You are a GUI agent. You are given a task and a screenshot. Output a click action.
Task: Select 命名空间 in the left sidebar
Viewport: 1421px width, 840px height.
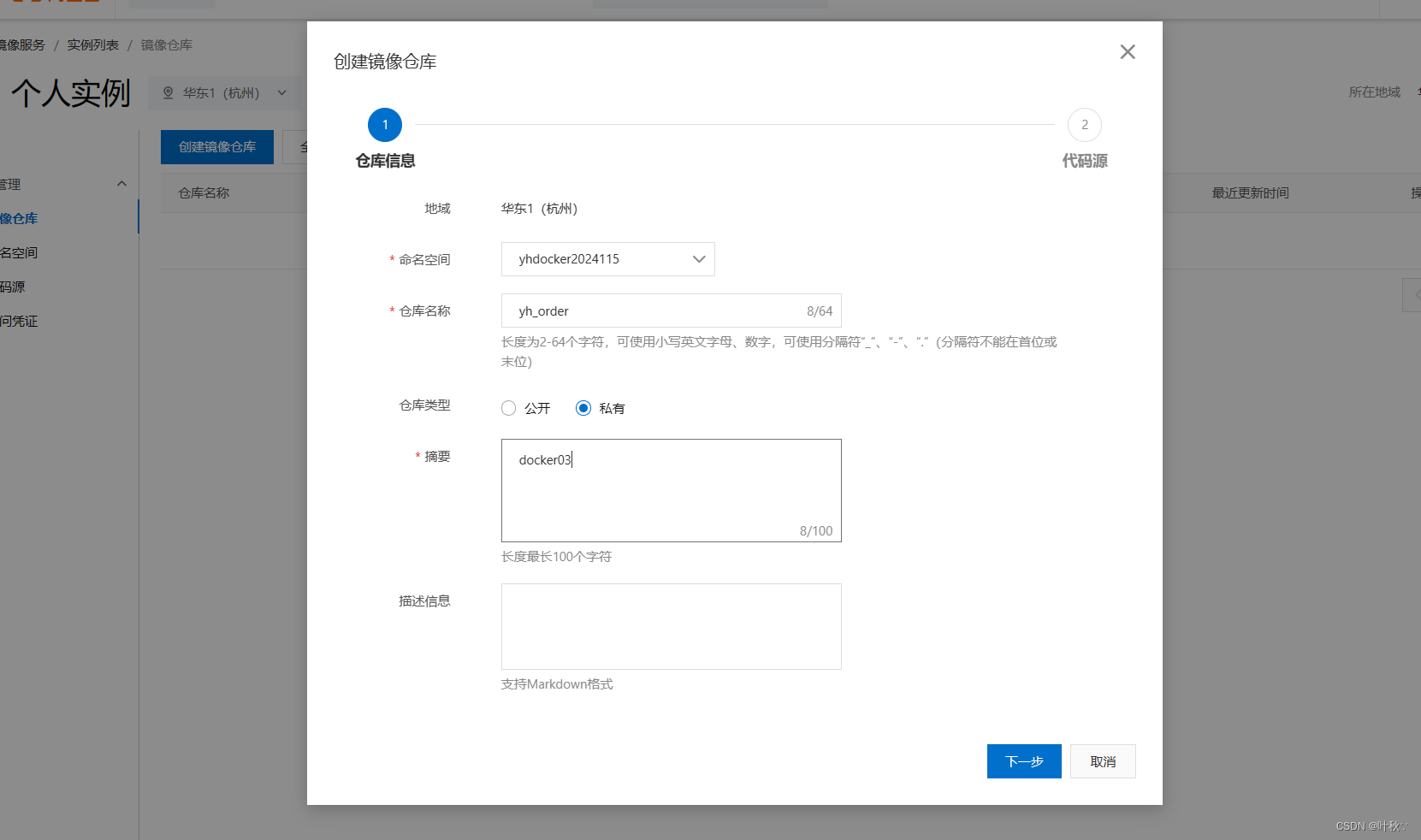pos(19,252)
